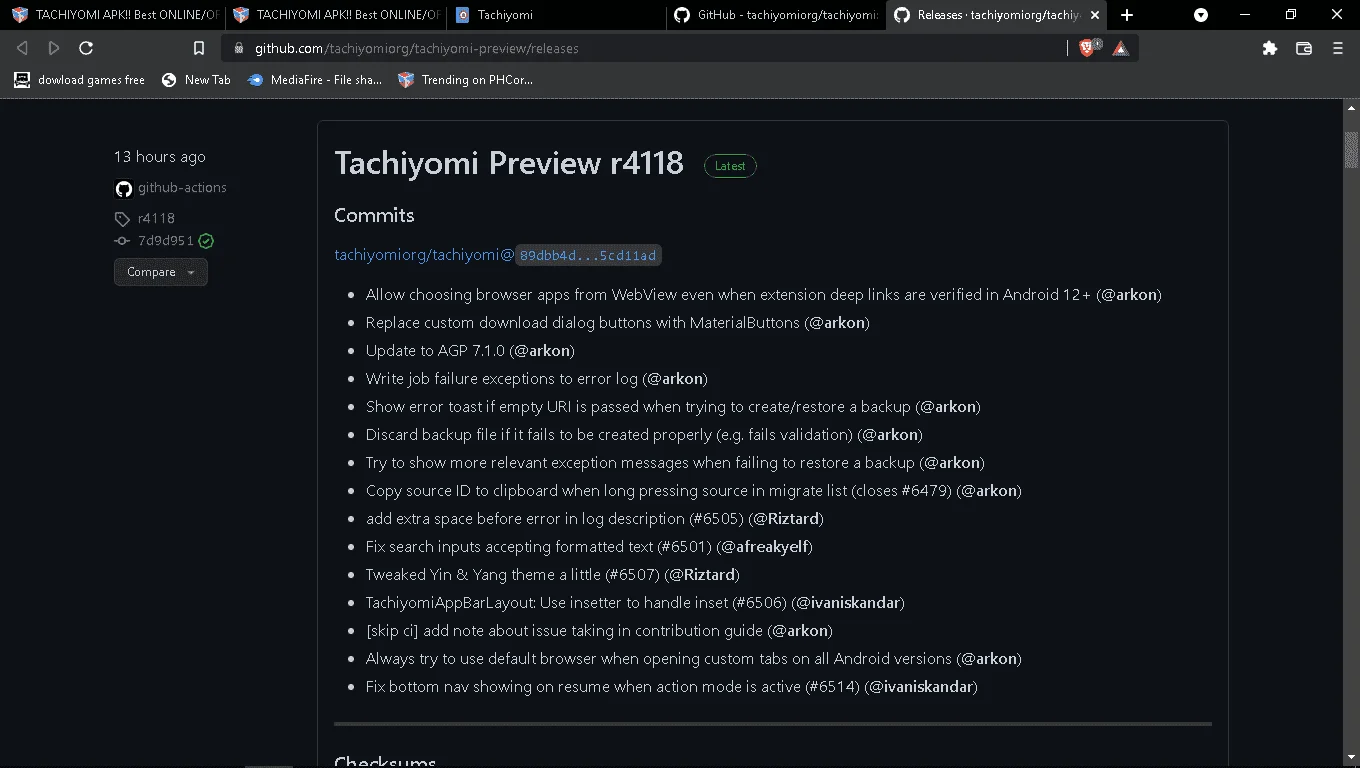Image resolution: width=1360 pixels, height=768 pixels.
Task: Click the Commits heading
Action: 374,215
